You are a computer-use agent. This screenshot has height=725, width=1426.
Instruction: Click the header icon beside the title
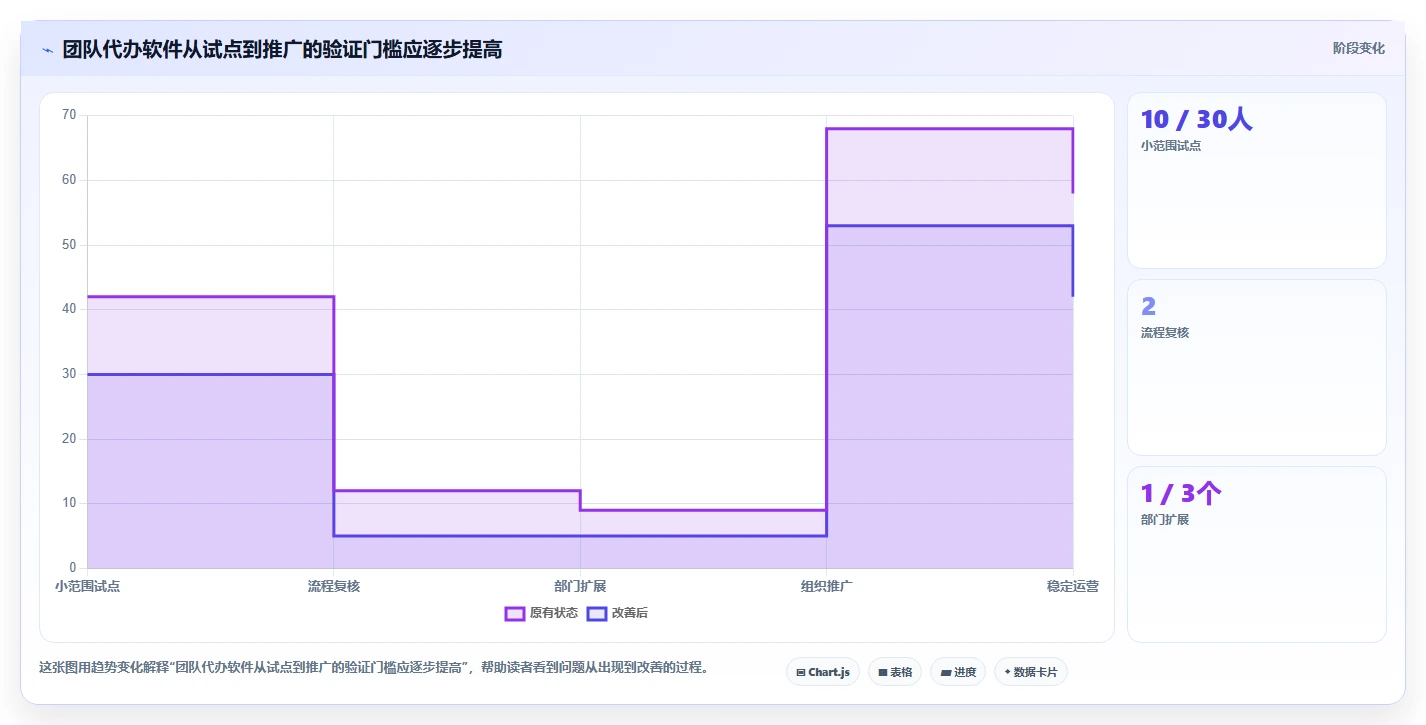pyautogui.click(x=47, y=50)
